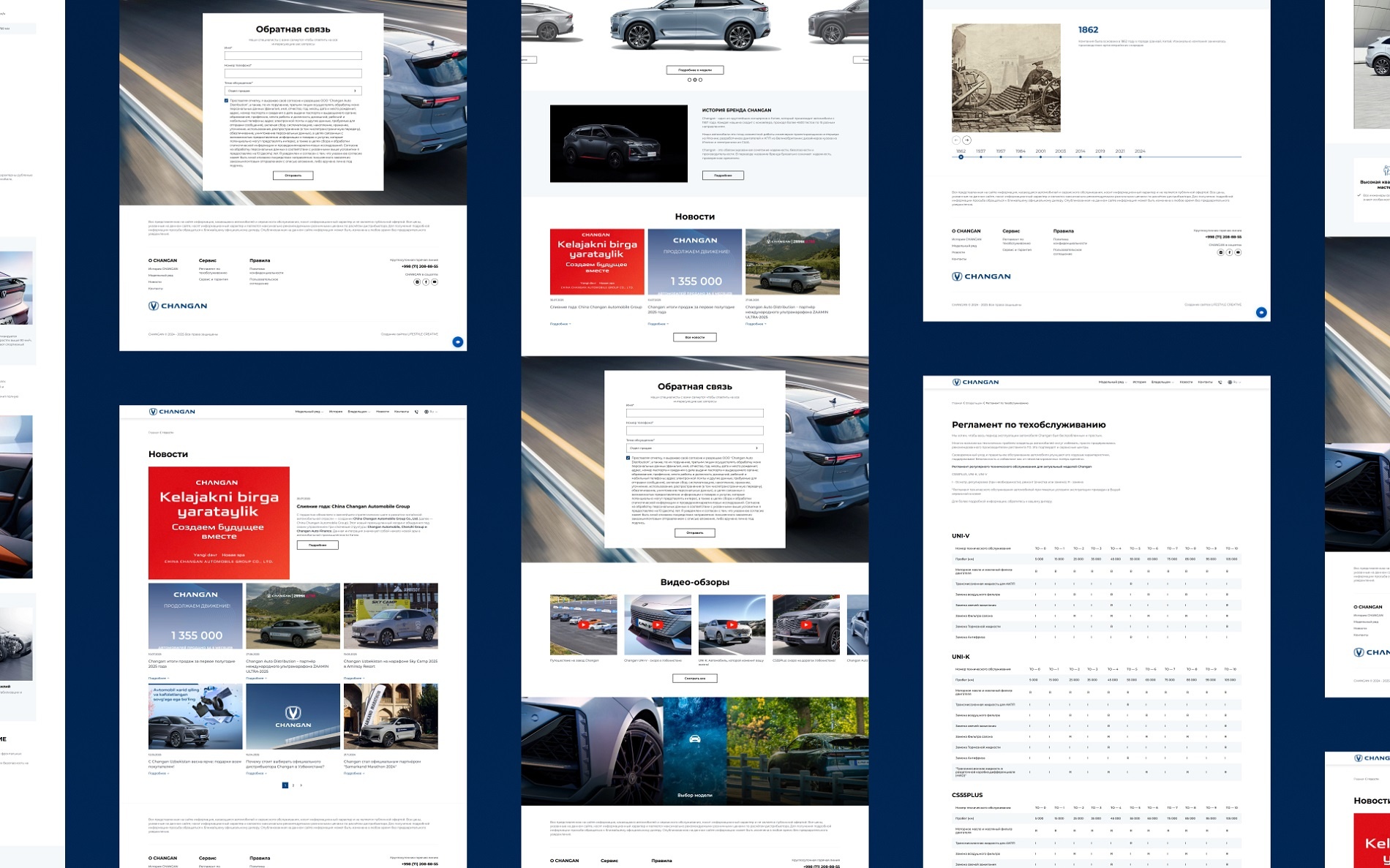This screenshot has height=868, width=1390.
Task: Click the next page arrow in the news pagination
Action: point(301,785)
